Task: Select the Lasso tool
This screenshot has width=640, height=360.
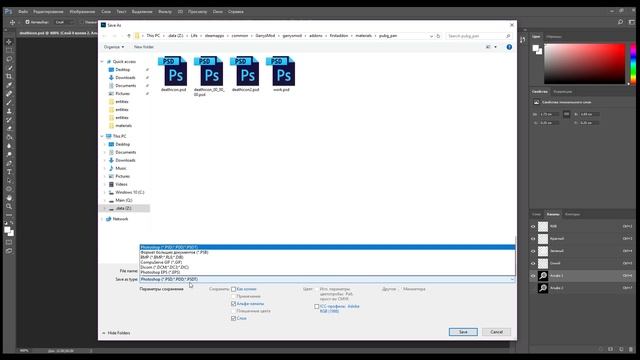Action: click(9, 59)
